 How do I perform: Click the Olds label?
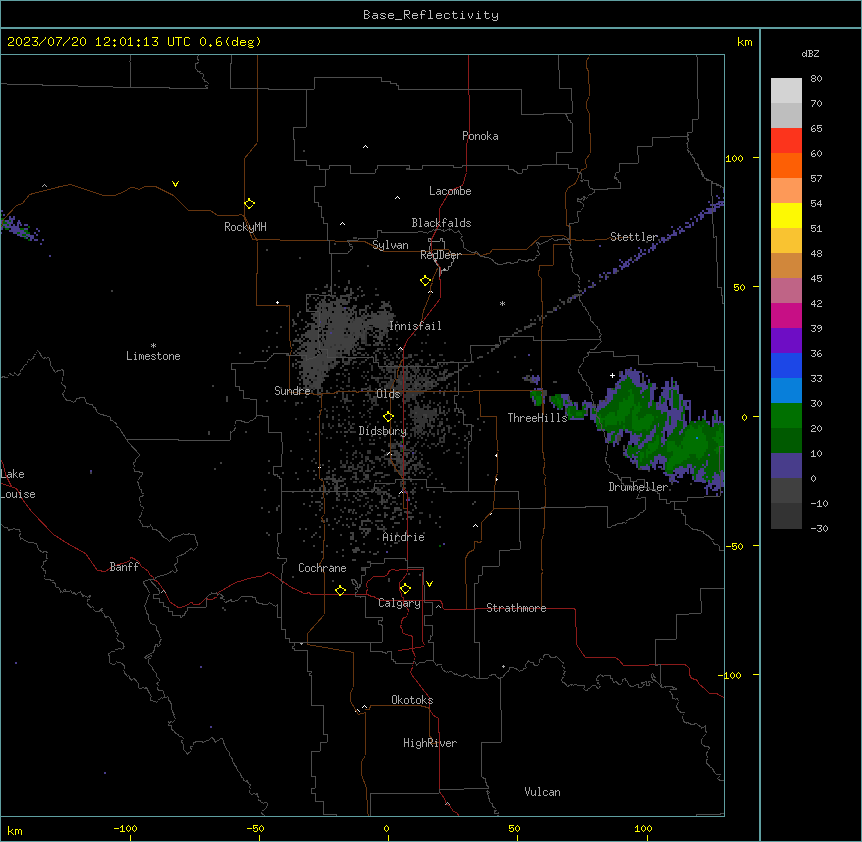click(x=388, y=394)
